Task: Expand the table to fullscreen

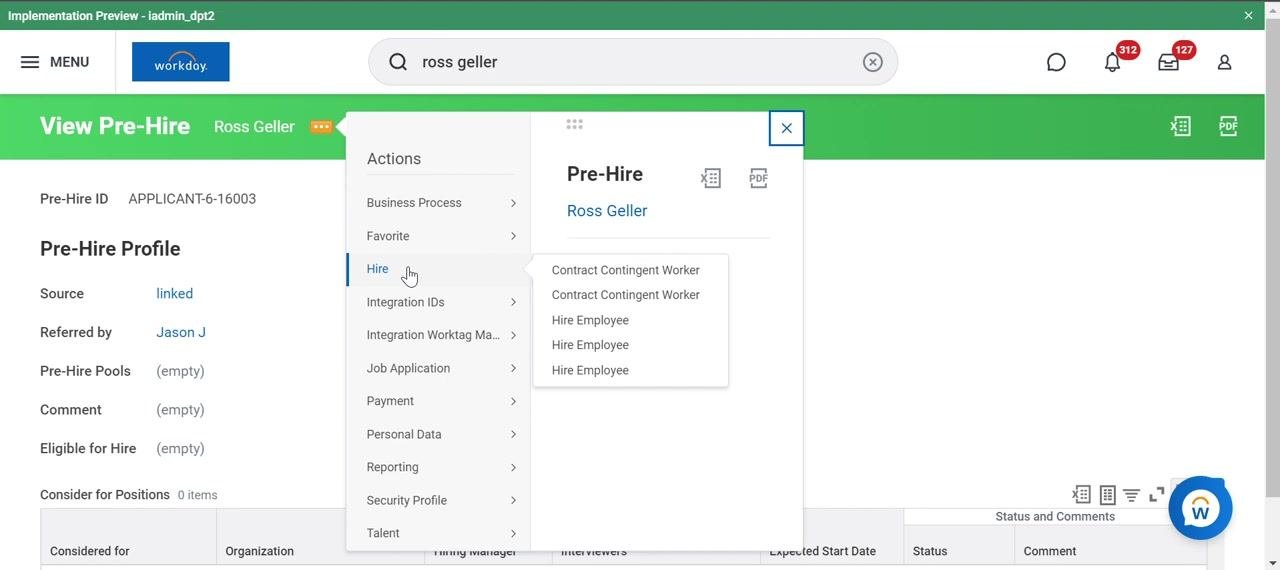Action: pyautogui.click(x=1157, y=494)
